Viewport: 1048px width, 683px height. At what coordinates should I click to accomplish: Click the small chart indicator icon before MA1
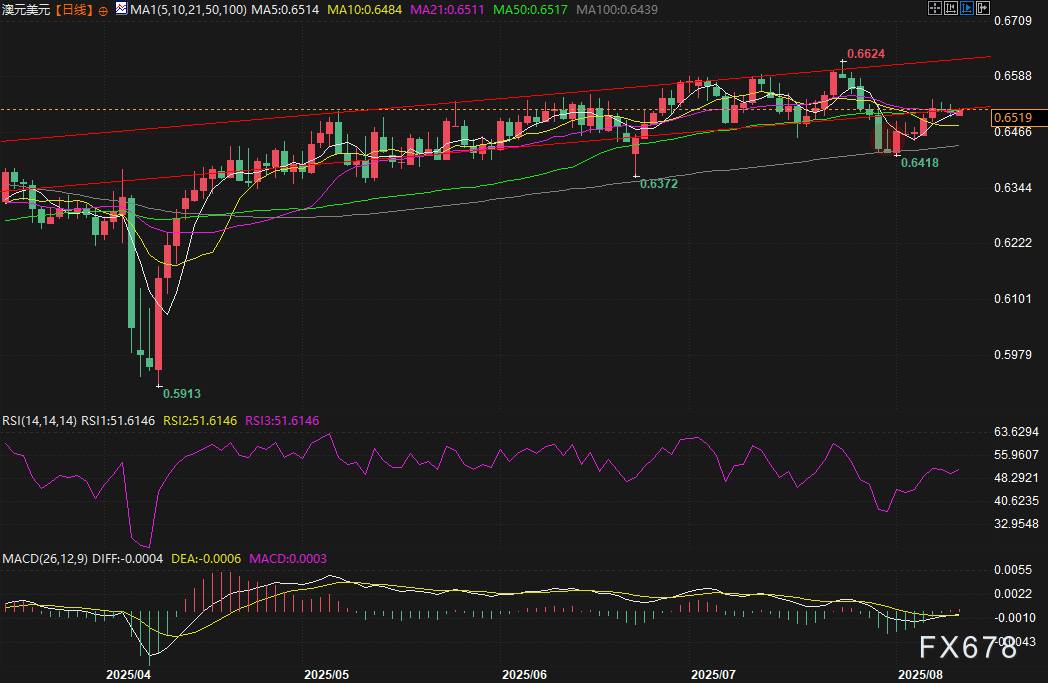pos(121,9)
